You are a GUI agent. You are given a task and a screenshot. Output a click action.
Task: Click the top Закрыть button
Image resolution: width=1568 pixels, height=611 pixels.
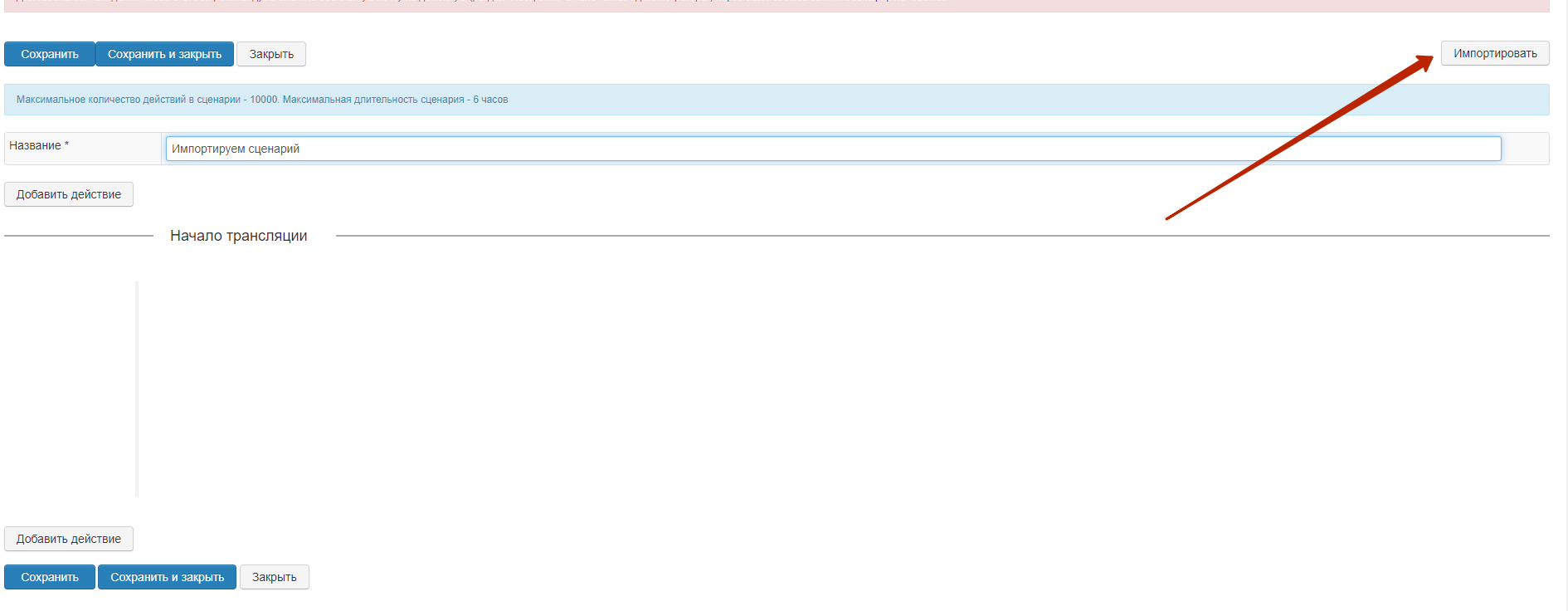[271, 54]
